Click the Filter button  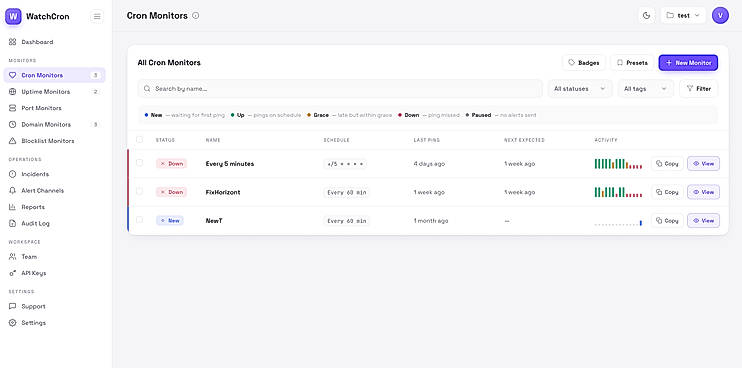[698, 88]
